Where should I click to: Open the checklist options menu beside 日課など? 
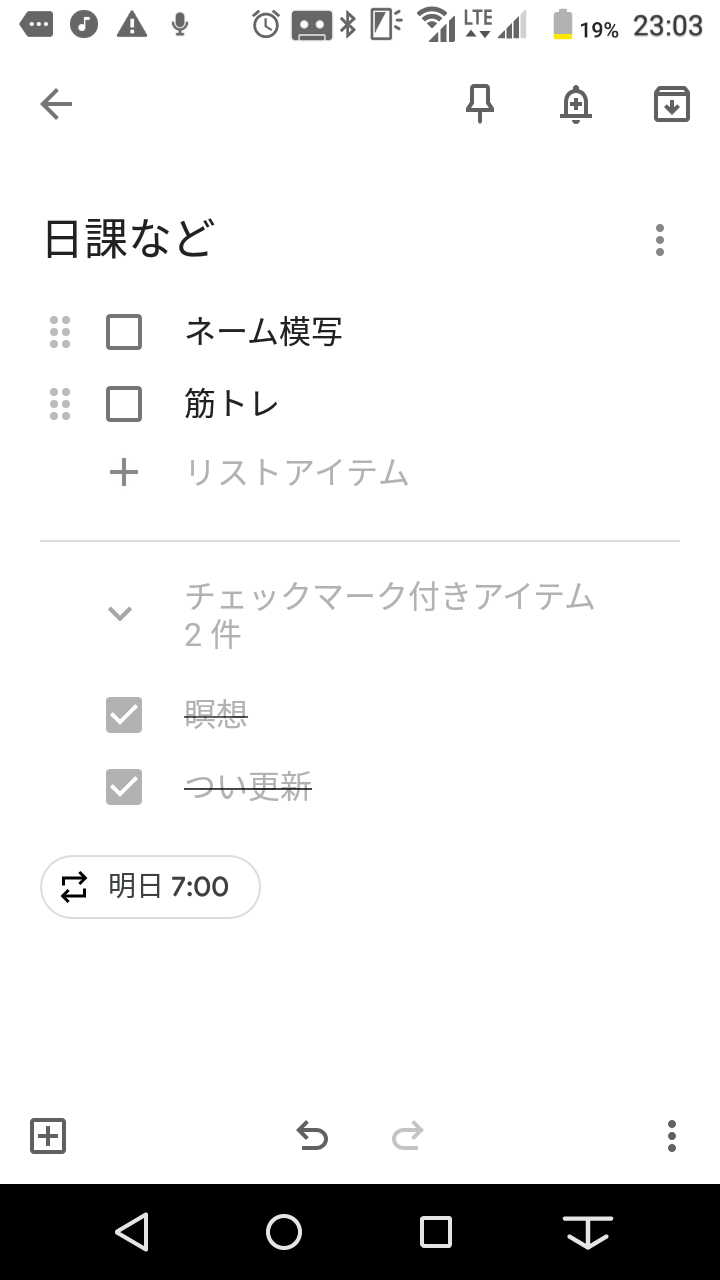pyautogui.click(x=660, y=240)
